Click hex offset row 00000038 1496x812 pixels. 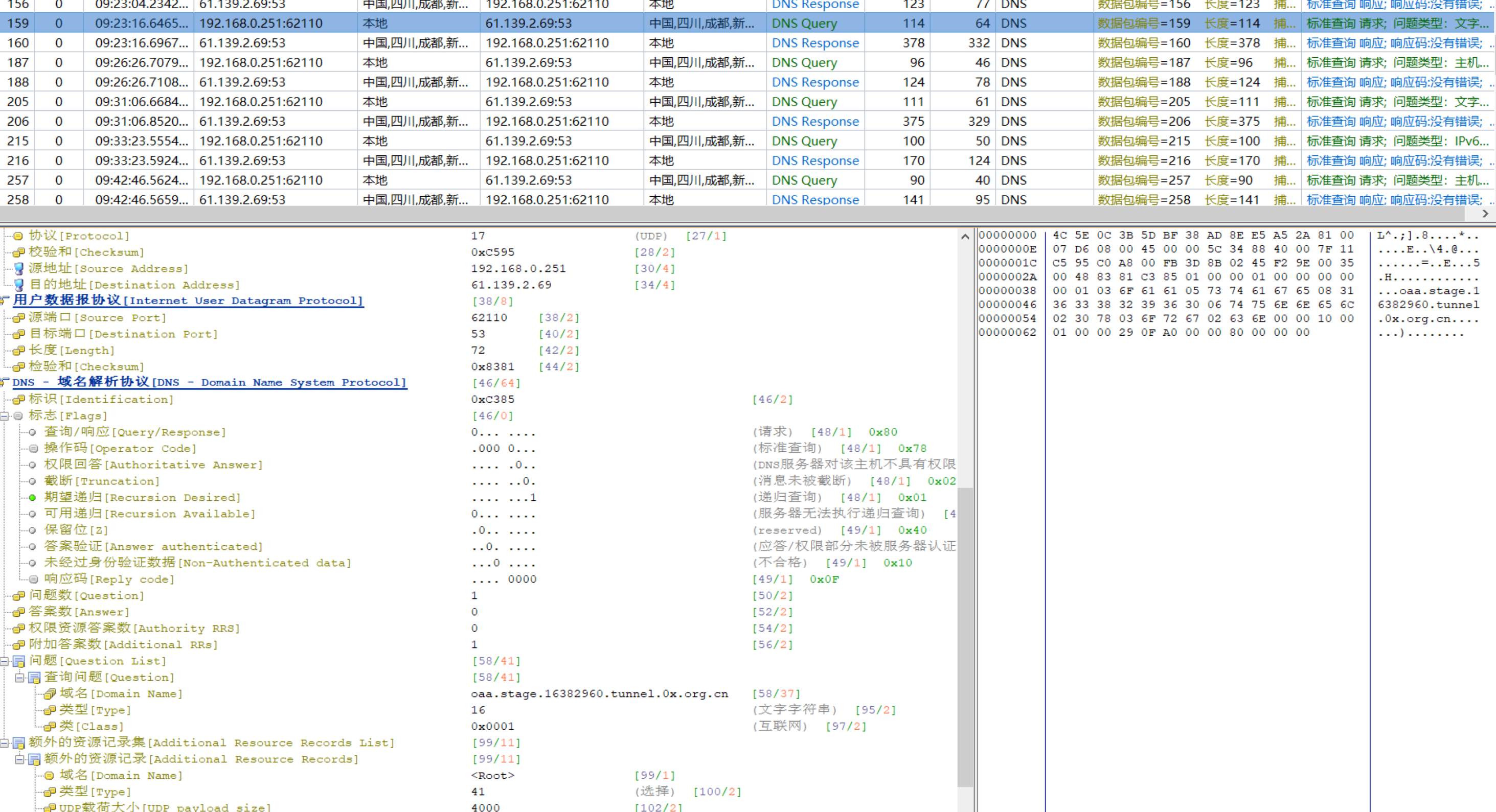point(1008,290)
